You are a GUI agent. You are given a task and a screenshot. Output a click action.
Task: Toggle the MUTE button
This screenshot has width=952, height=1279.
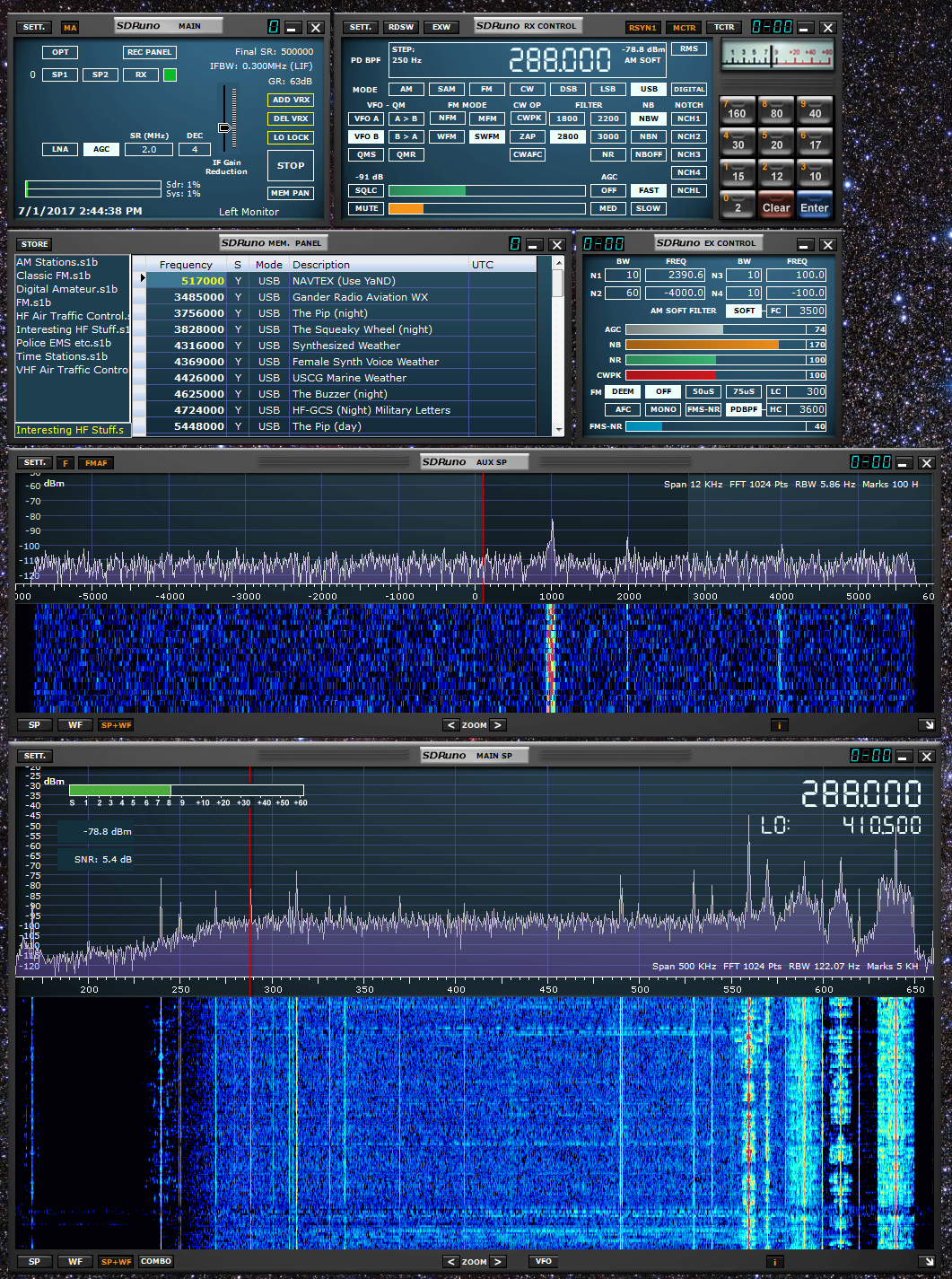[366, 208]
